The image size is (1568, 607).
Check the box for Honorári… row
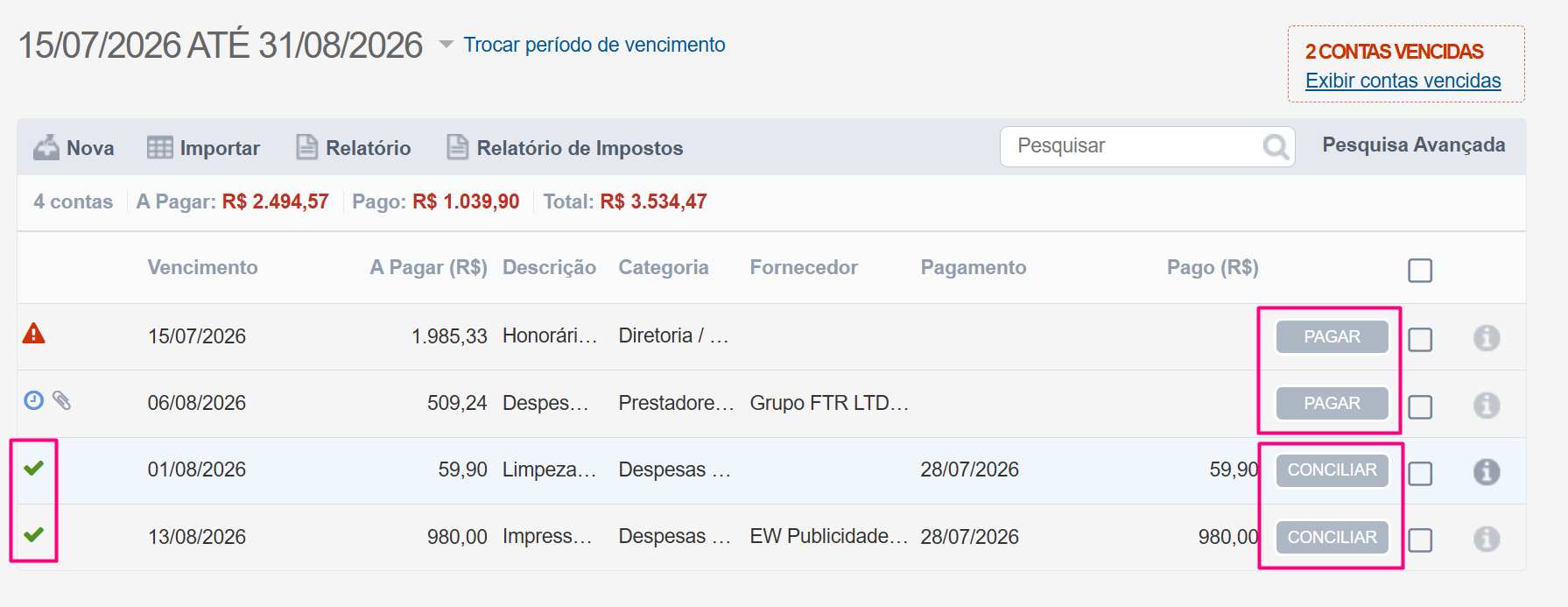pos(1420,339)
